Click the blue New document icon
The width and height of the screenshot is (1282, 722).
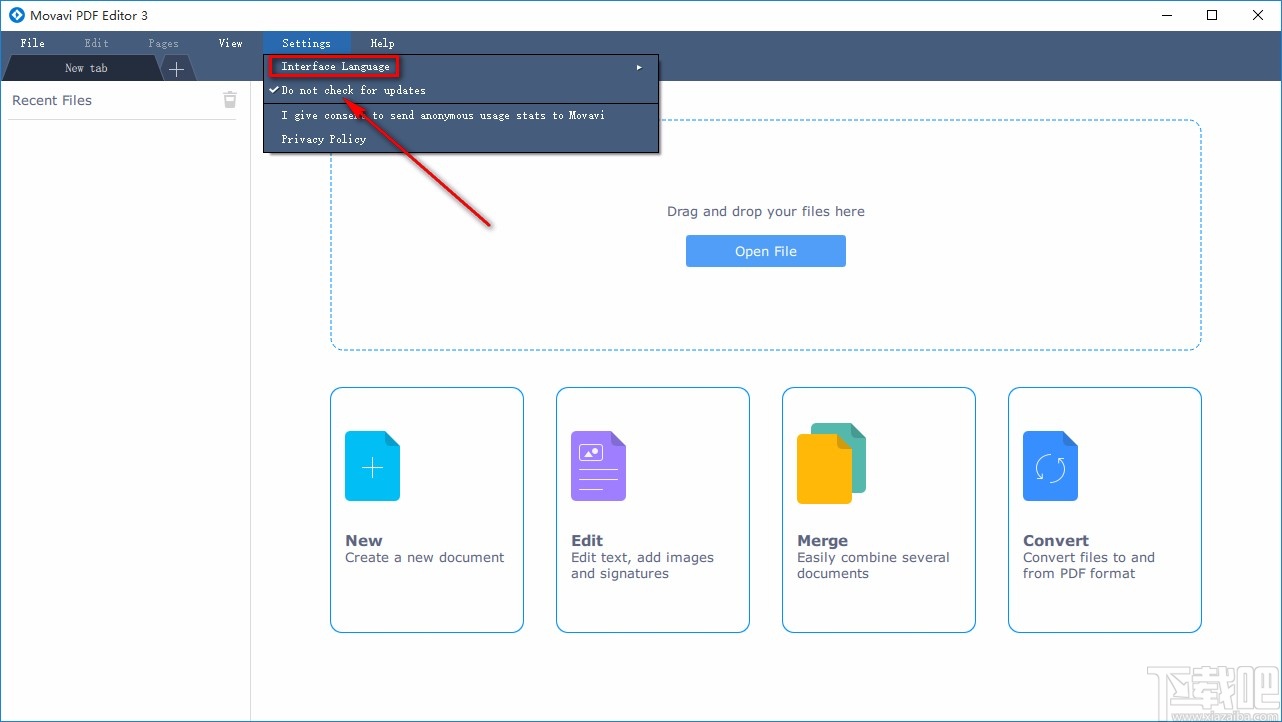(372, 466)
